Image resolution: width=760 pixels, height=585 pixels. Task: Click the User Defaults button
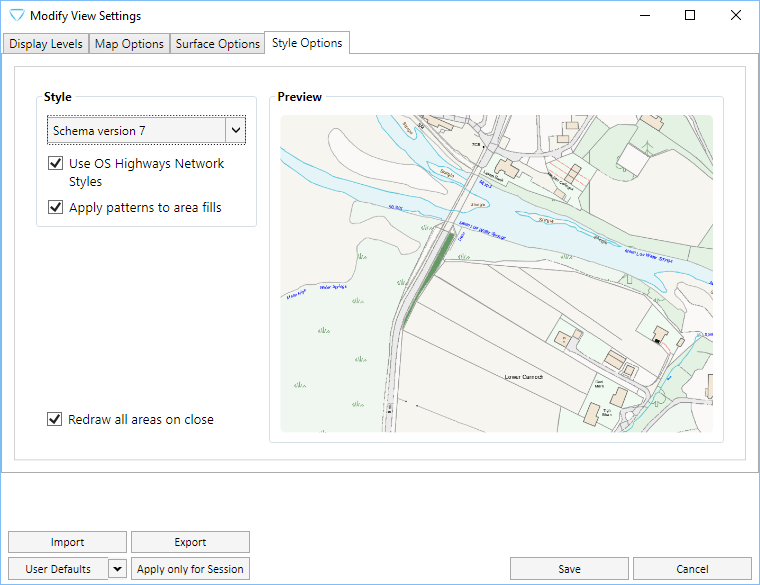(x=58, y=569)
